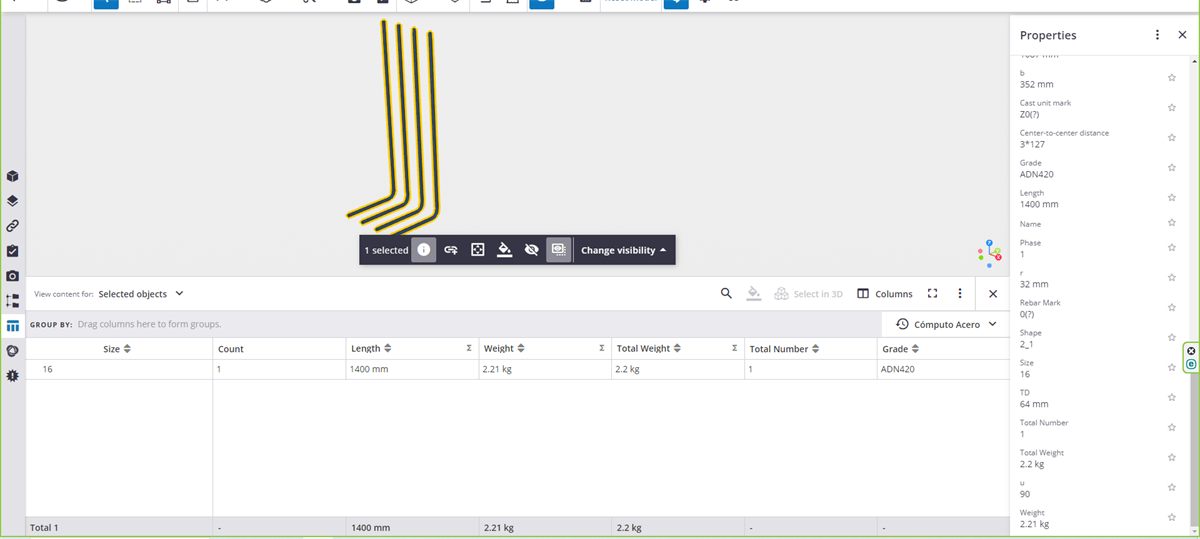Screen dimensions: 1200x539
Task: Click fit-to-selection icon in selection toolbar
Action: pos(478,250)
